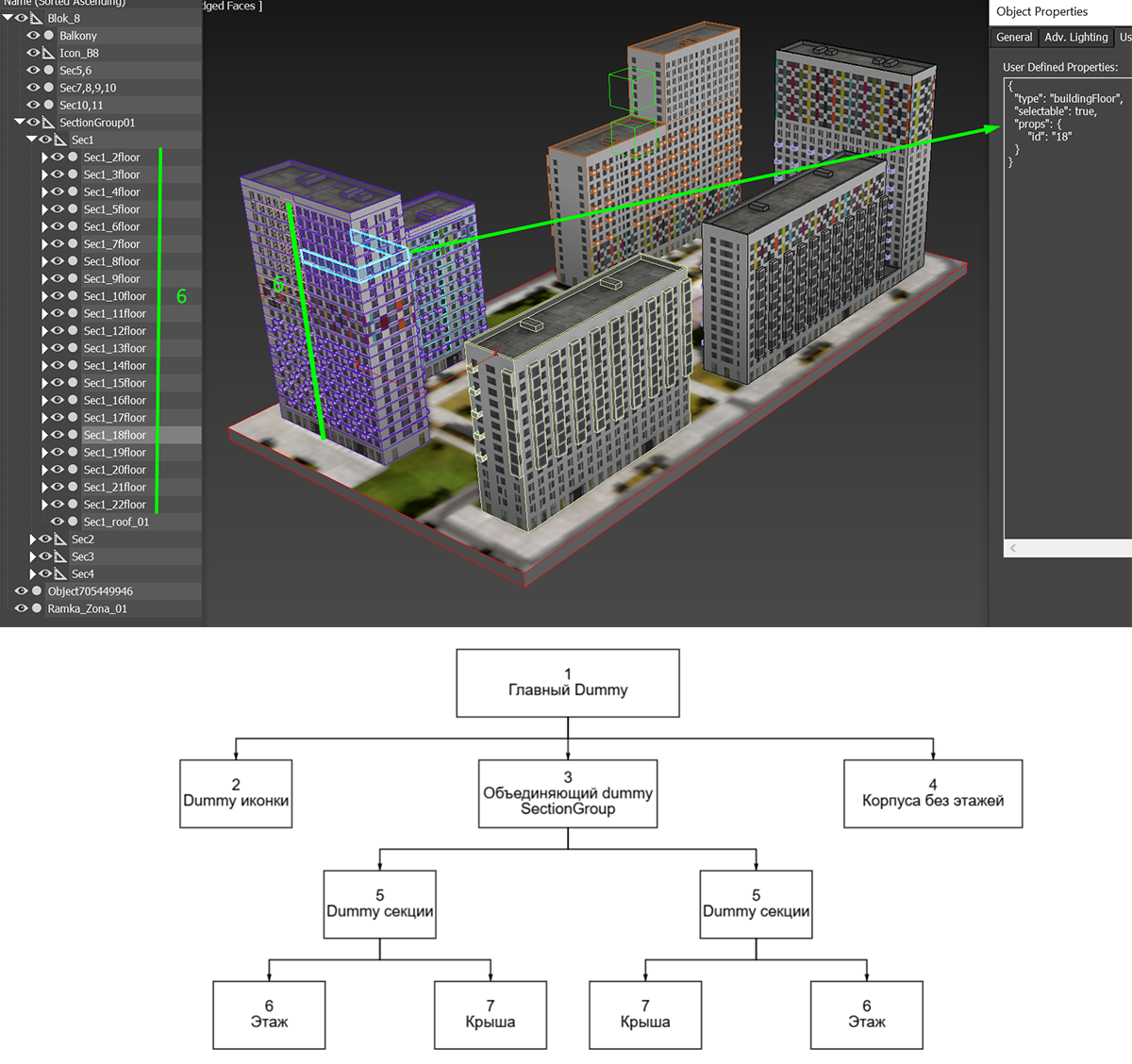
Task: Click the Sec1_9floor geometry dot icon
Action: click(73, 279)
